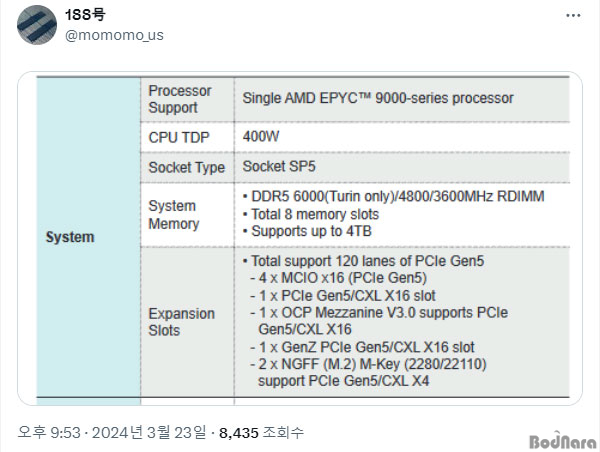Click the DDR5 6000 Turin only line
Screen dimensions: 600x452
click(x=394, y=196)
